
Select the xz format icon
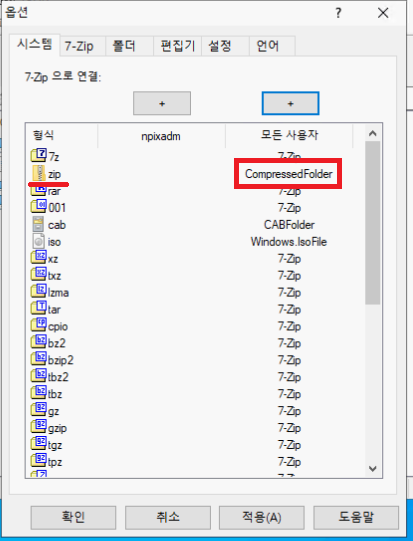tap(38, 257)
